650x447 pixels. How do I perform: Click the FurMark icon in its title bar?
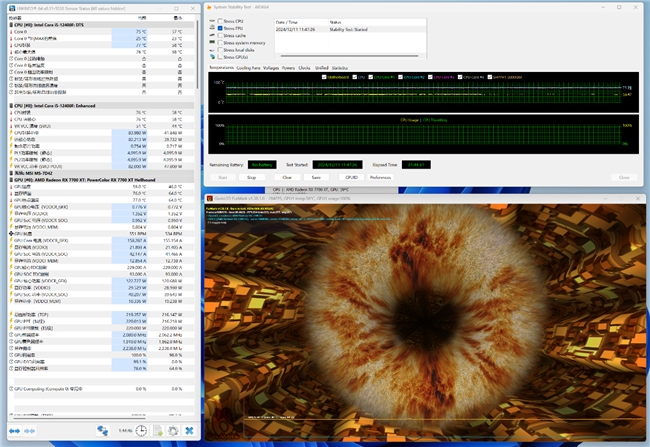(x=210, y=199)
